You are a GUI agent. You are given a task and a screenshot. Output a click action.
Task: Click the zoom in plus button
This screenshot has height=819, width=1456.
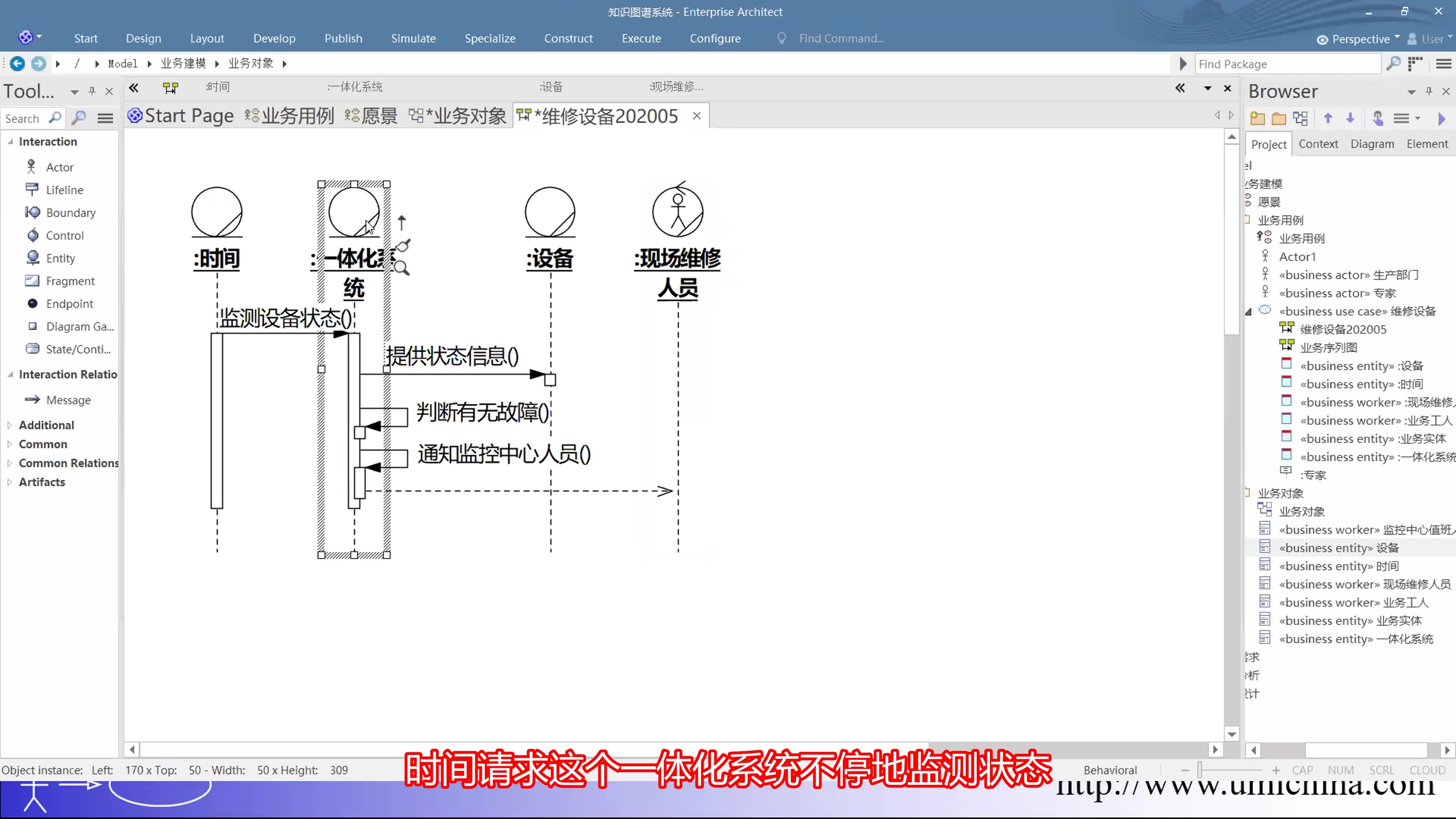(1276, 770)
